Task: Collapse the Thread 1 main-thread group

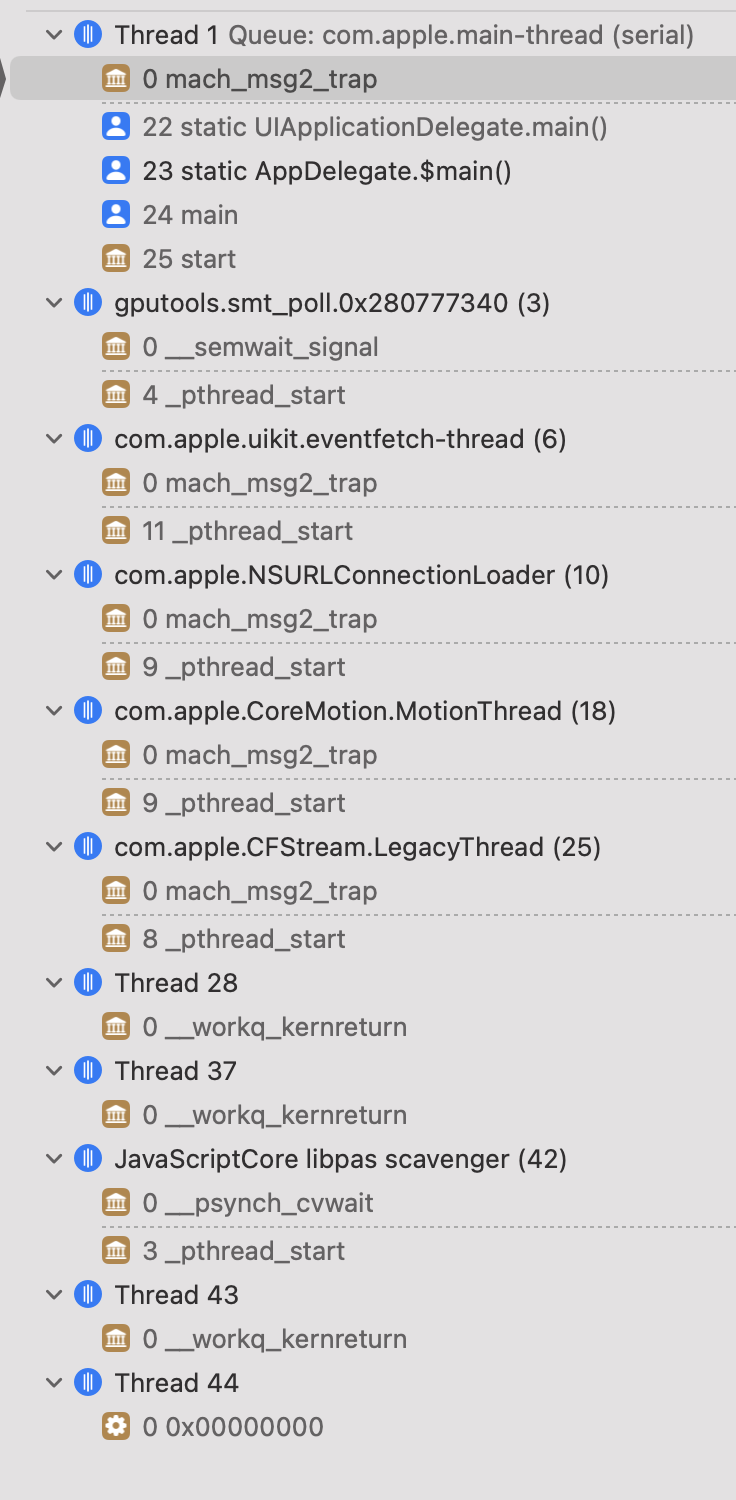Action: 54,35
